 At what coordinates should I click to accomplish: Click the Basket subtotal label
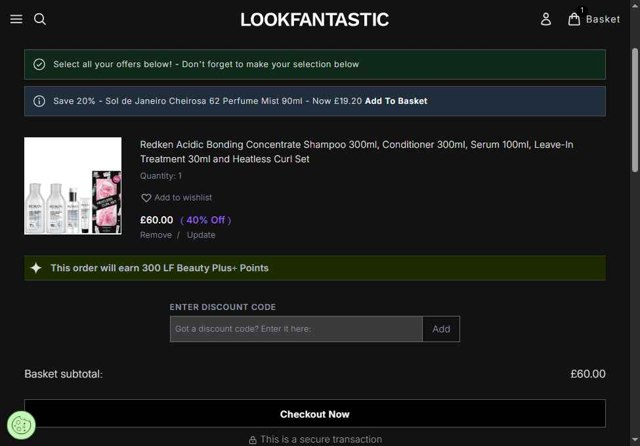[63, 374]
